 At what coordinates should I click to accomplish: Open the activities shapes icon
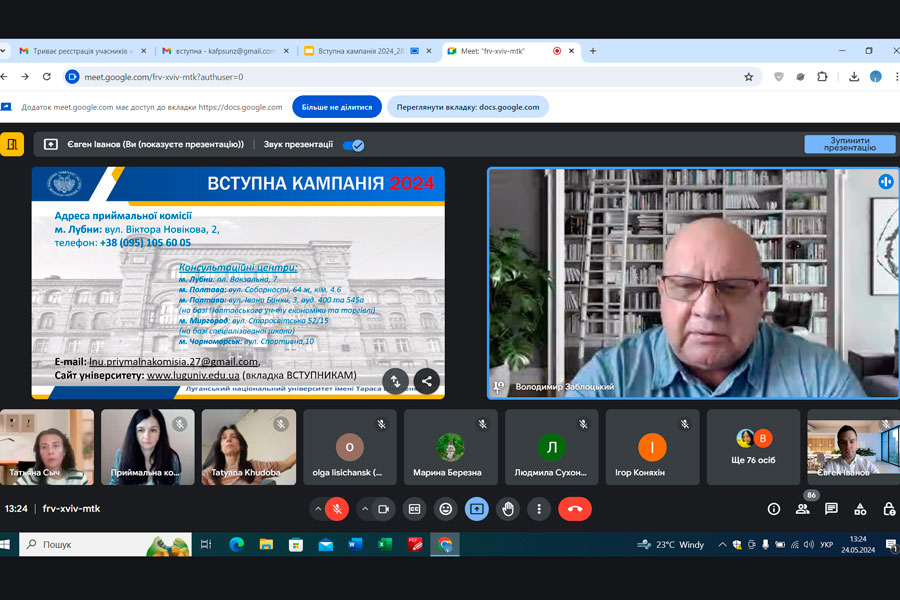click(x=860, y=509)
